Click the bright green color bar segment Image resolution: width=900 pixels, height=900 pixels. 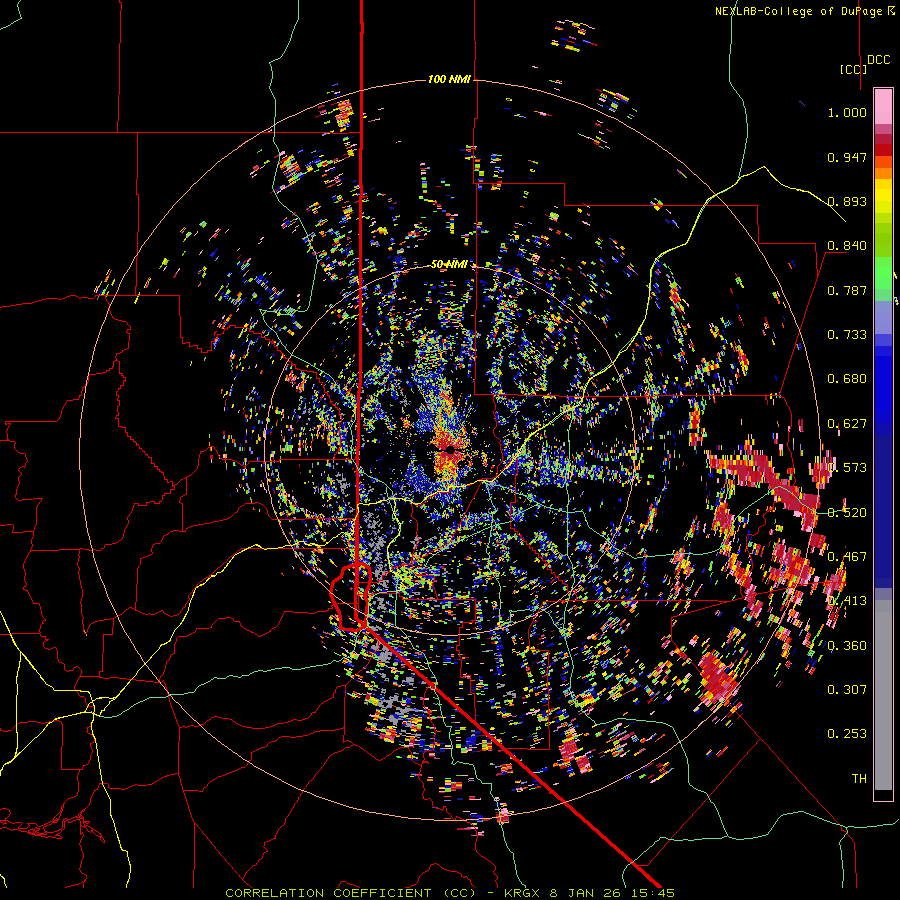pos(883,273)
